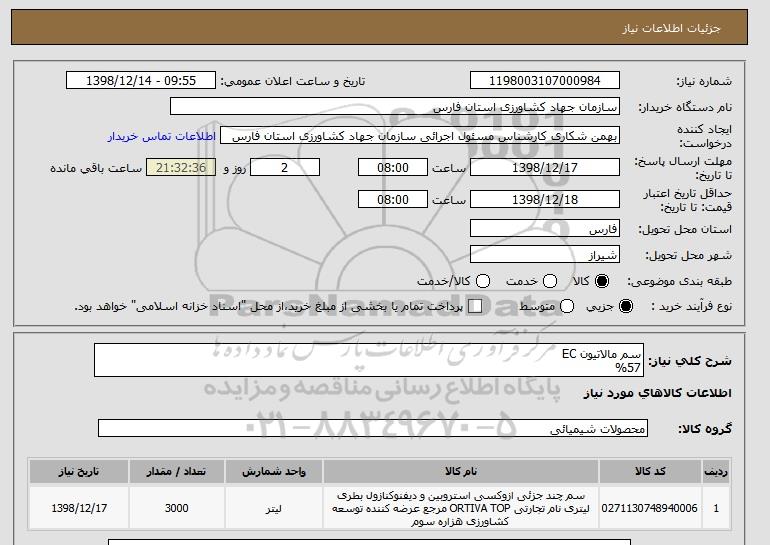Click the delivery city field شیراز
The width and height of the screenshot is (770, 545).
pyautogui.click(x=545, y=254)
